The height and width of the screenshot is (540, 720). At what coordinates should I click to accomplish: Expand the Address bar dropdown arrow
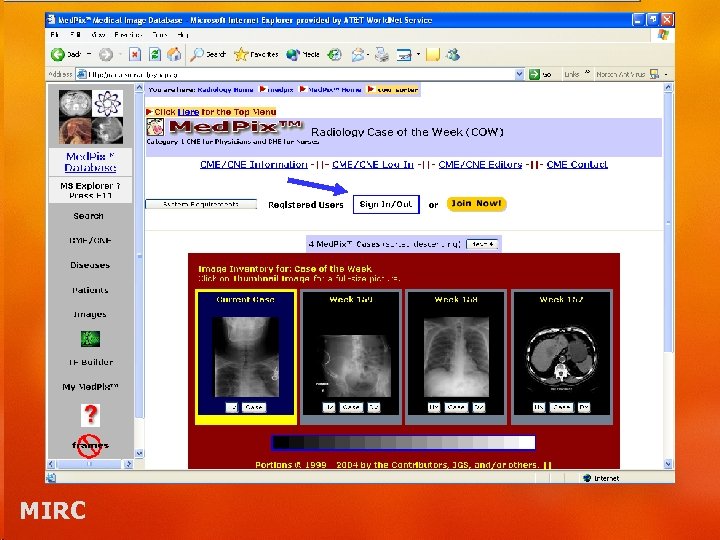click(x=519, y=74)
